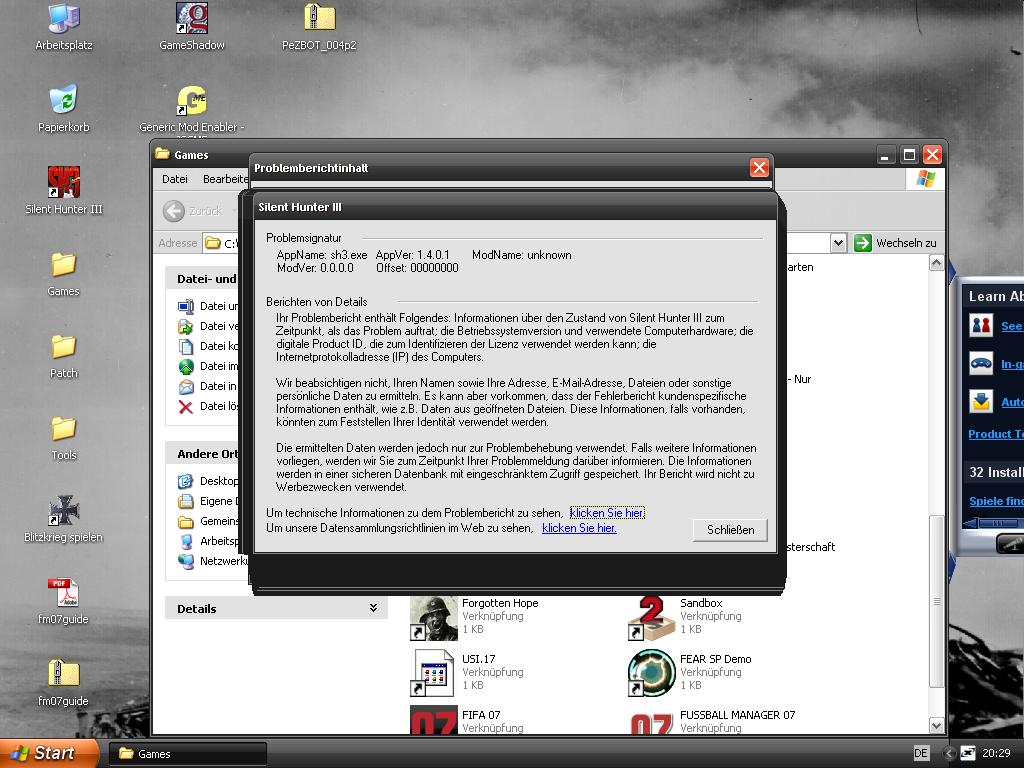Viewport: 1024px width, 768px height.
Task: Click the Spiele find link in the side panel
Action: pyautogui.click(x=997, y=501)
